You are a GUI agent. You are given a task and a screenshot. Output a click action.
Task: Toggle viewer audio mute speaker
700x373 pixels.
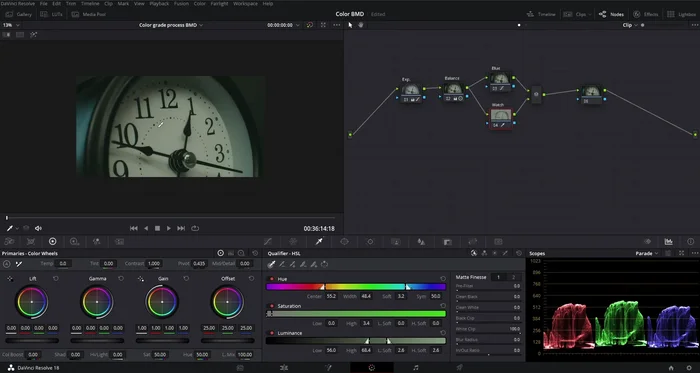[x=38, y=228]
